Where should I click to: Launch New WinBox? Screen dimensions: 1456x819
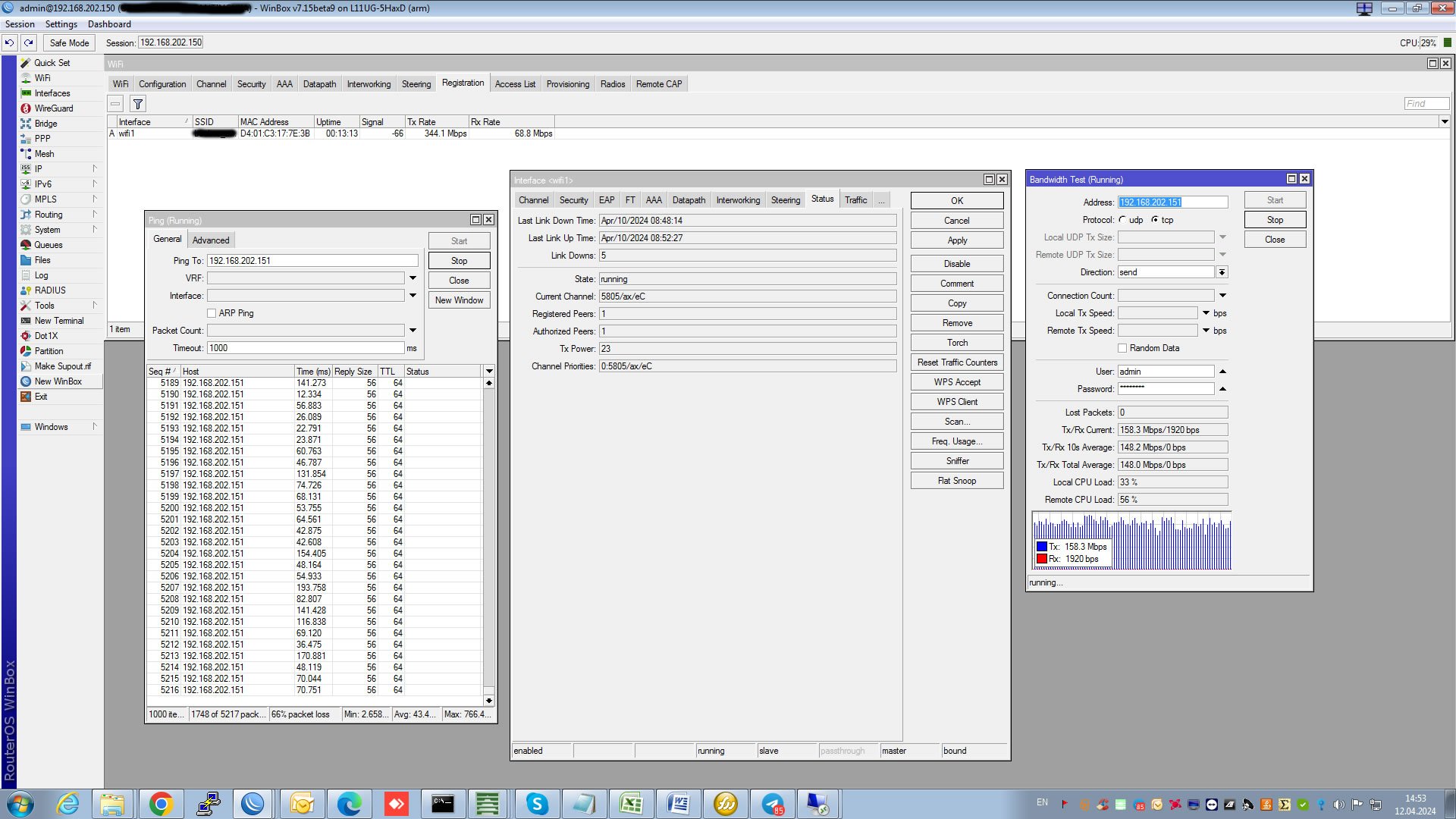click(x=58, y=381)
